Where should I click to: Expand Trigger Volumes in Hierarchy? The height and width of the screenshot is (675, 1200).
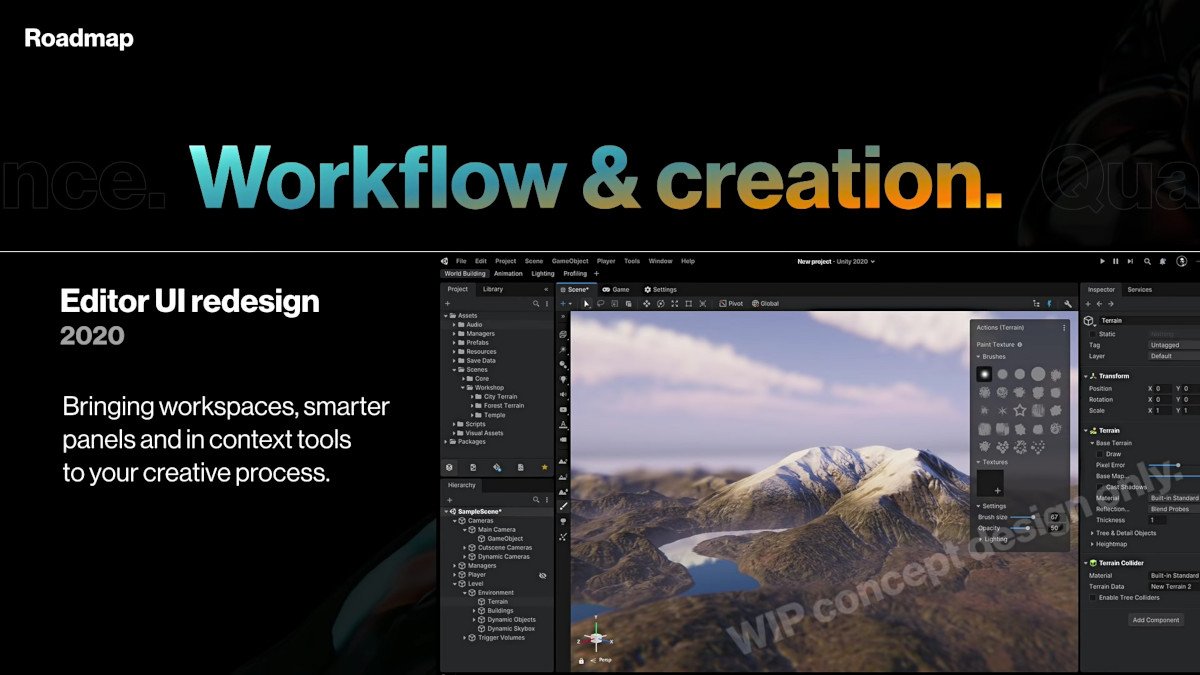[465, 638]
